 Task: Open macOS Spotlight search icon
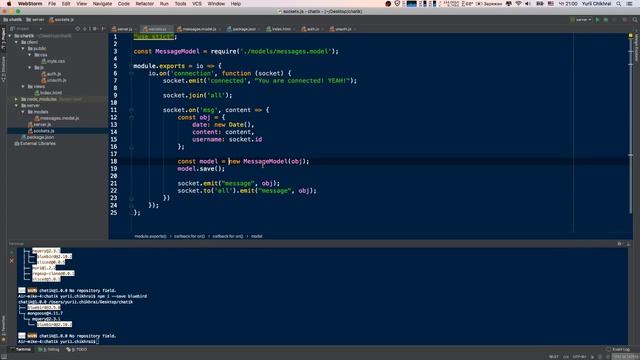(619, 4)
